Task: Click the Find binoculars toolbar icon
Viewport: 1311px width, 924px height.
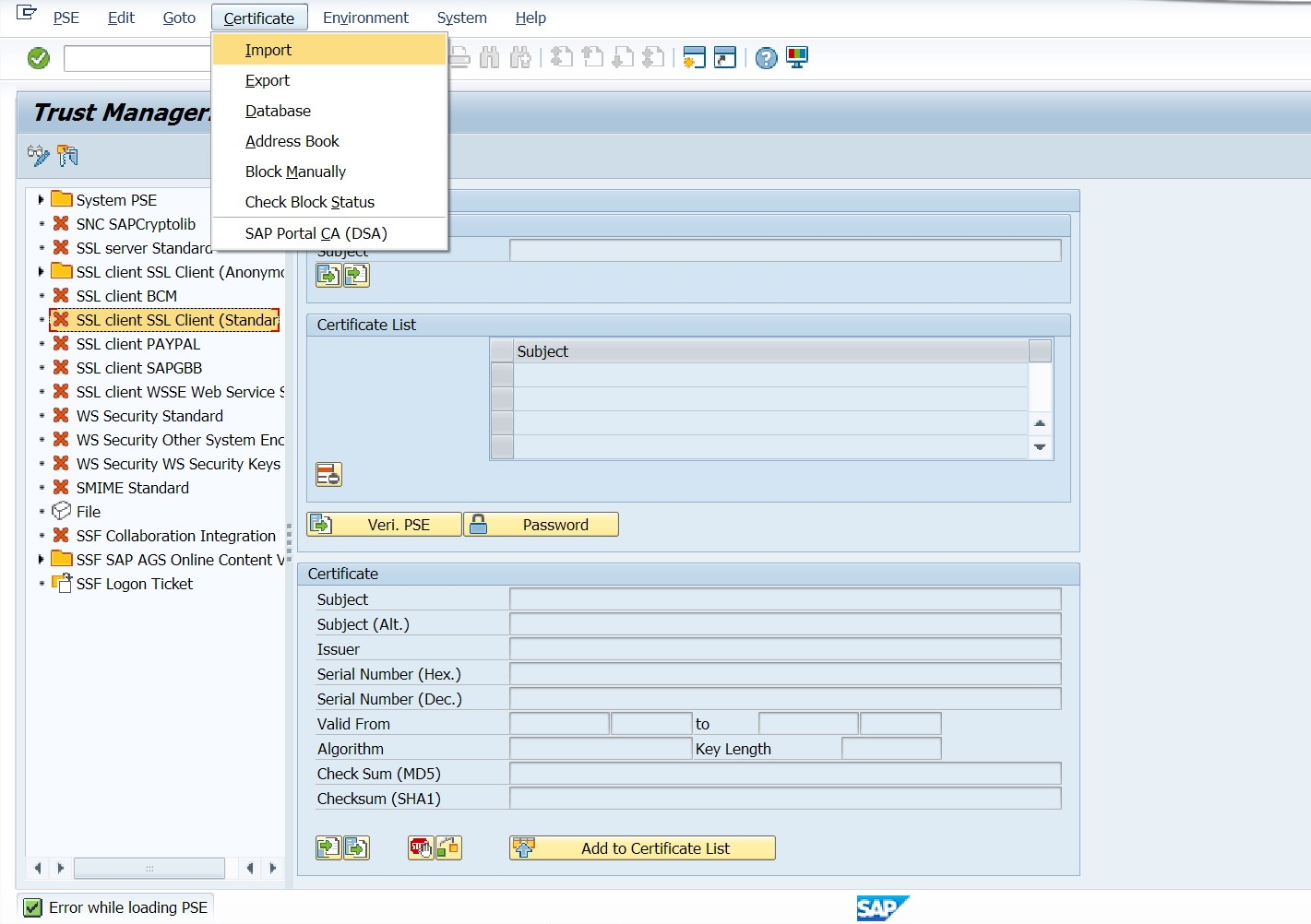Action: [x=490, y=57]
